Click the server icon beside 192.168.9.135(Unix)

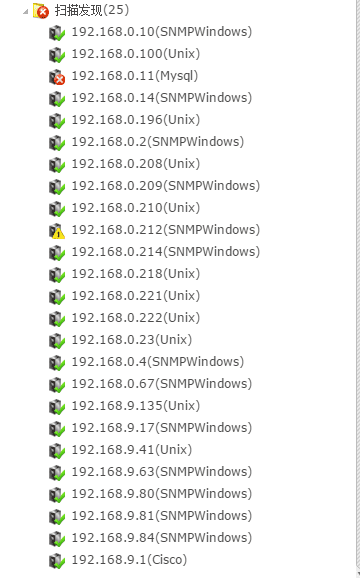57,407
